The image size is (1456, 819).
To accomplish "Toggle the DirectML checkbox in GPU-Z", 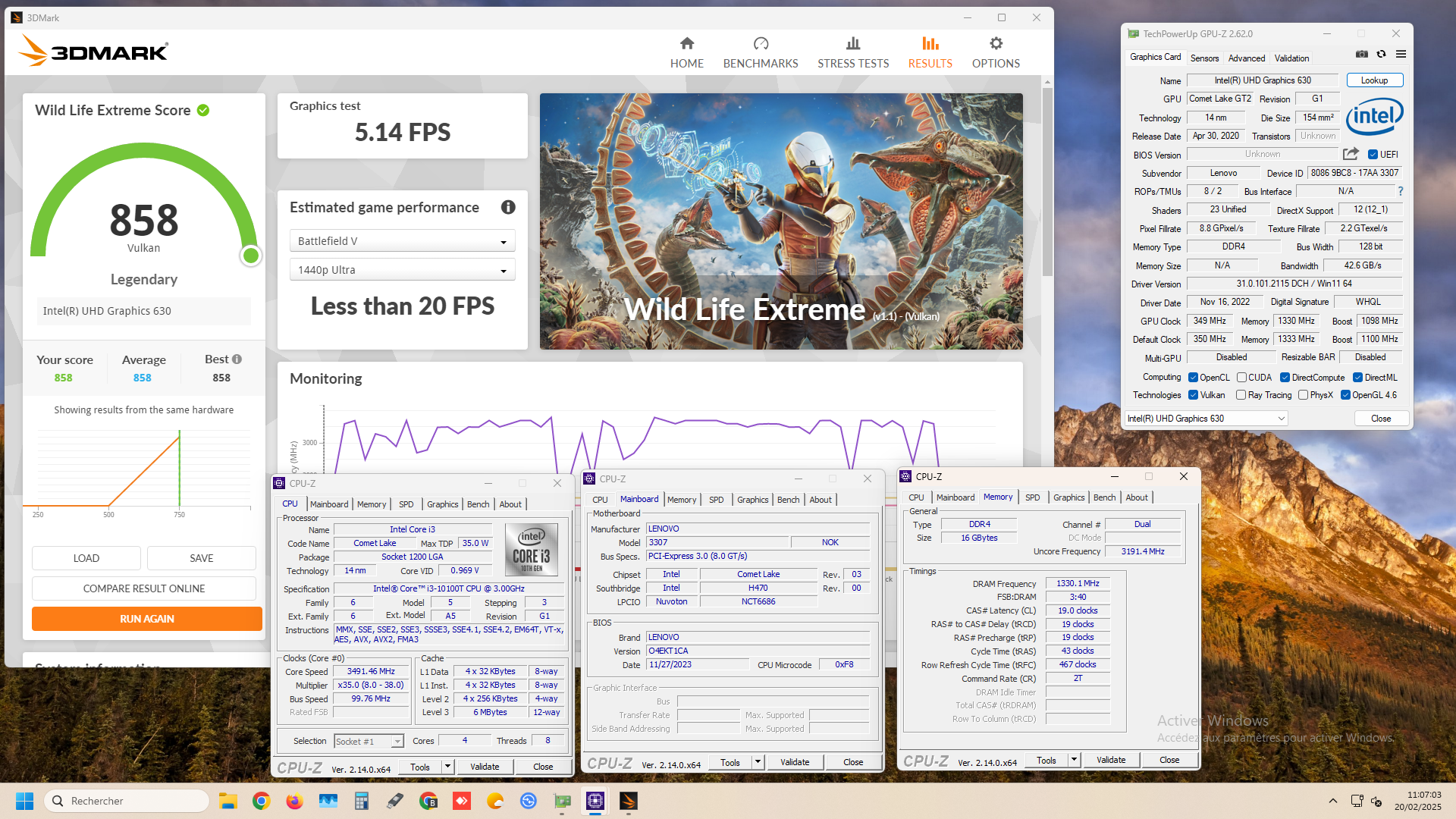I will click(x=1357, y=377).
